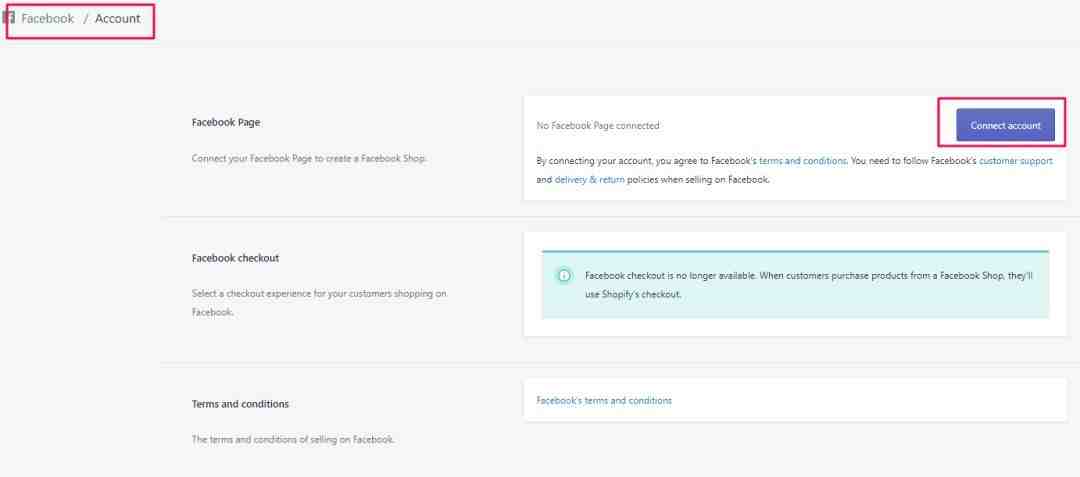Go back to Facebook breadcrumb link

click(48, 19)
